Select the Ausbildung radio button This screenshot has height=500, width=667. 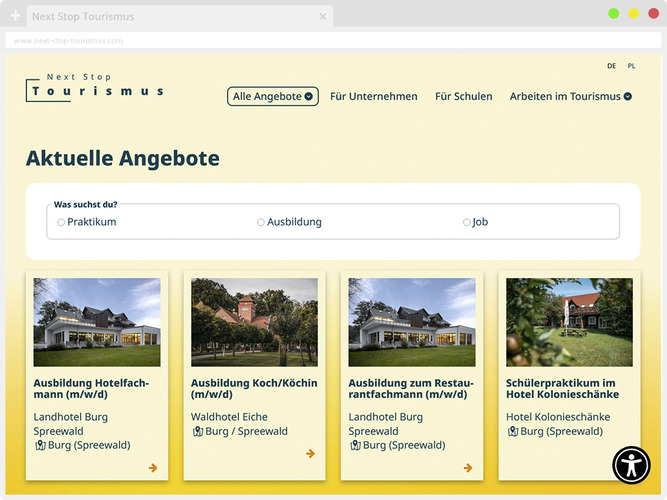pyautogui.click(x=261, y=222)
